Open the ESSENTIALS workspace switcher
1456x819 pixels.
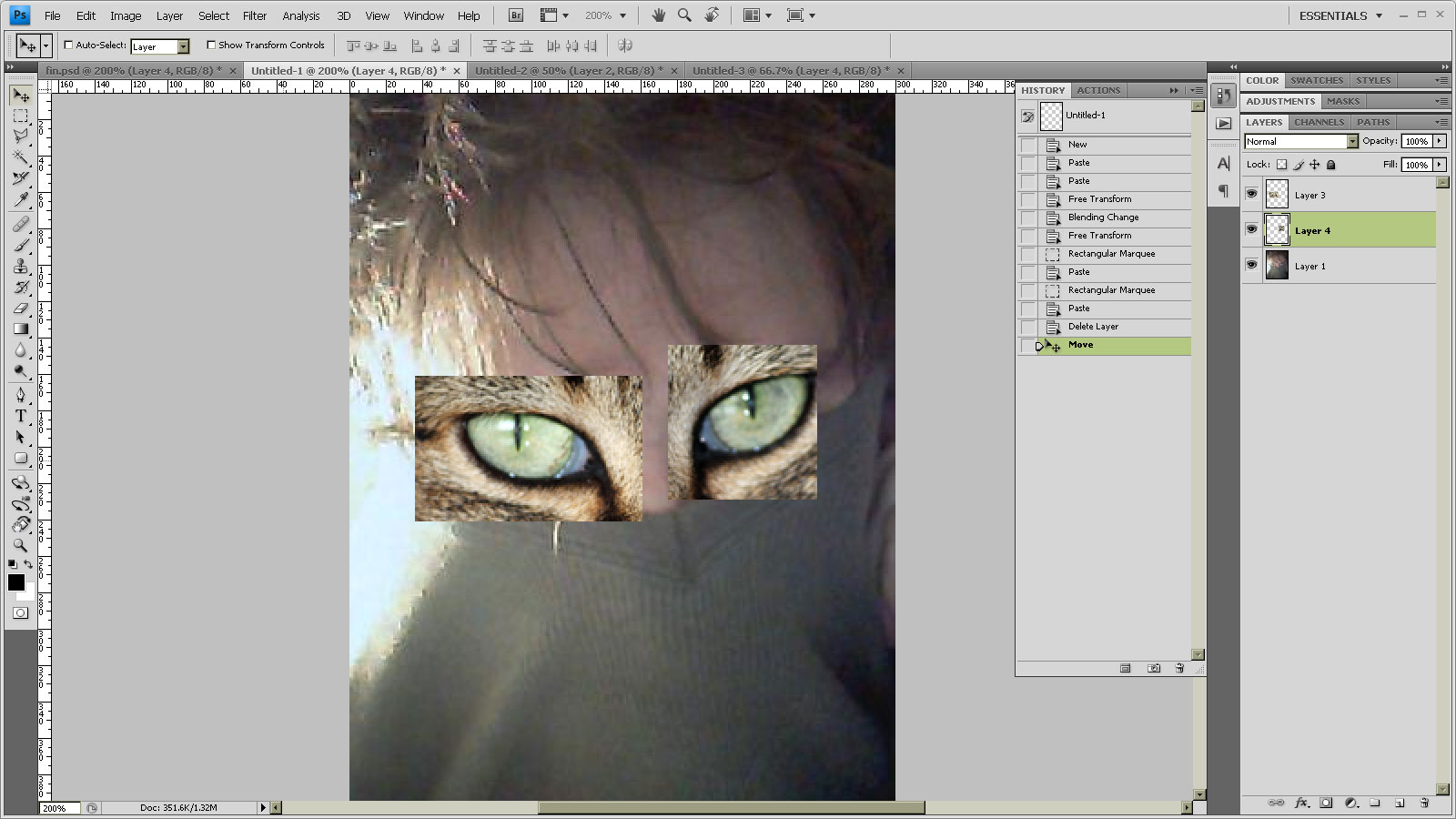[1340, 15]
